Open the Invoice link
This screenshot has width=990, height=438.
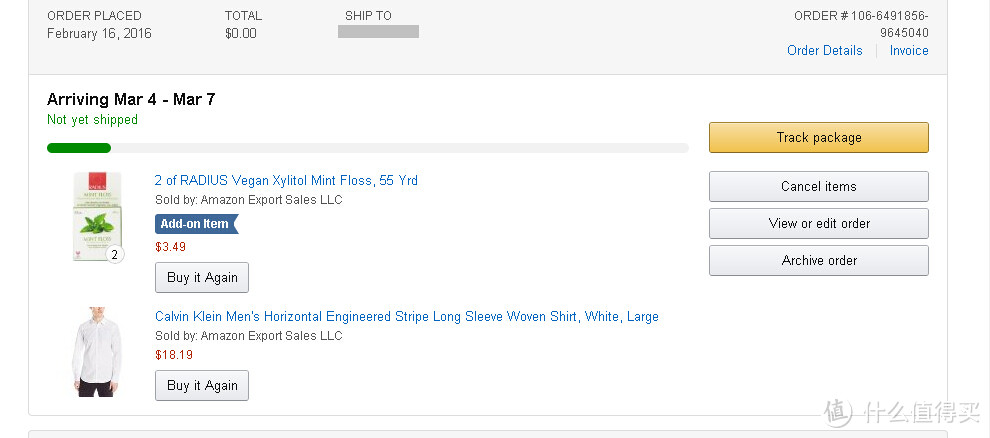coord(909,50)
